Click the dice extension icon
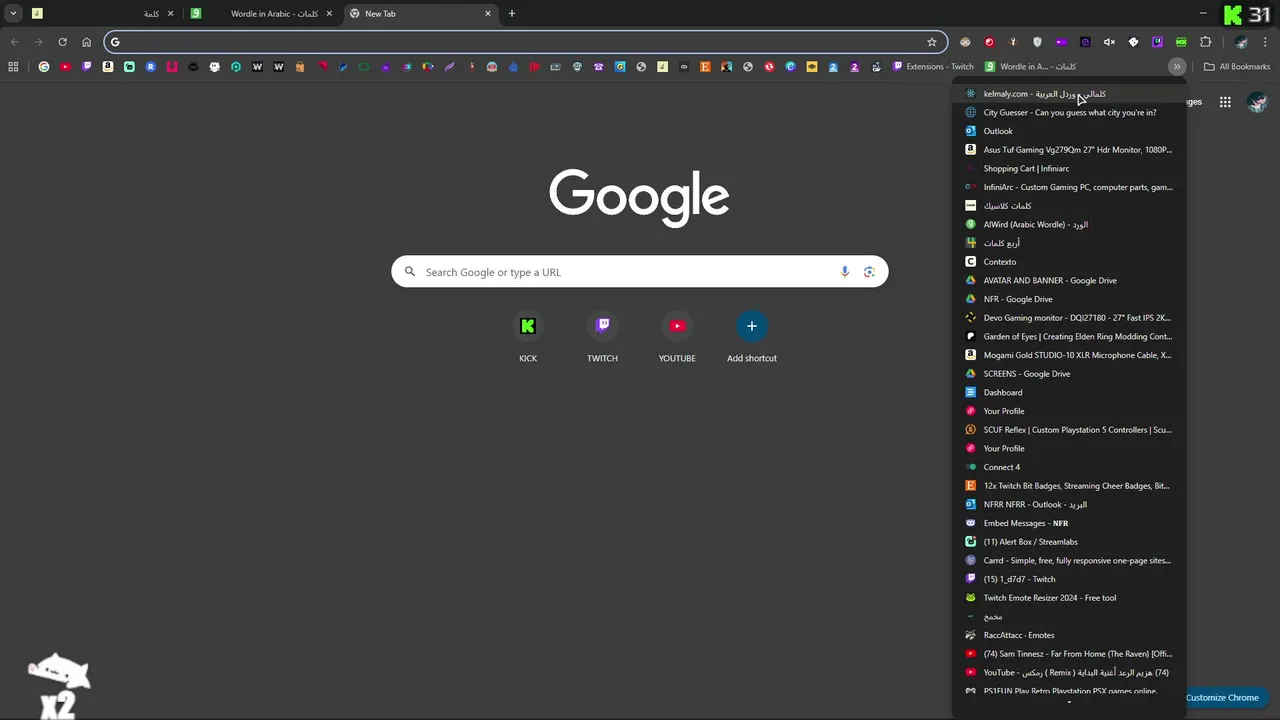The height and width of the screenshot is (720, 1280). coord(1133,42)
